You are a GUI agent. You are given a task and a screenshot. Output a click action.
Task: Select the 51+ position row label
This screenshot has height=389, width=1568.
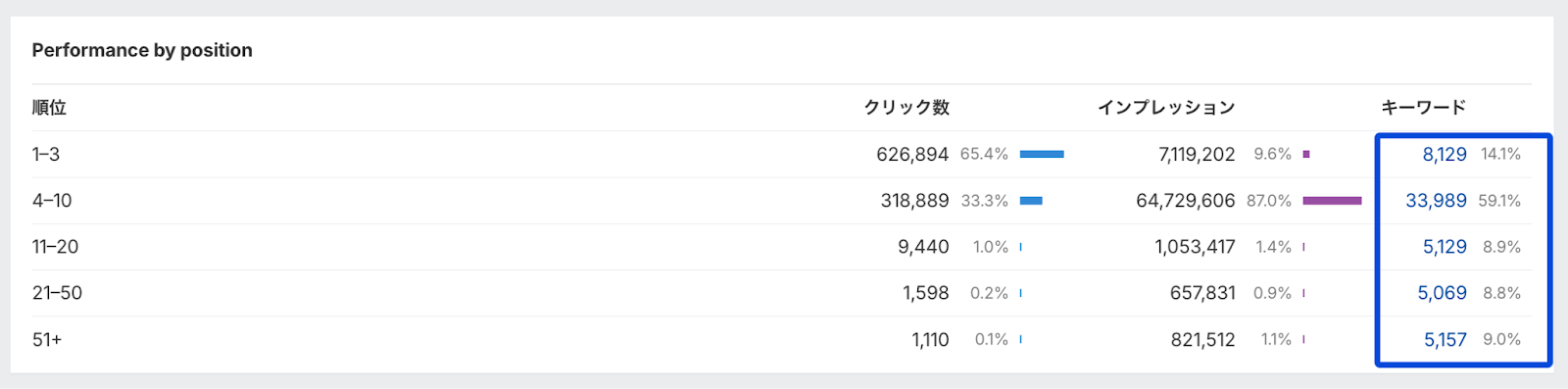coord(47,339)
